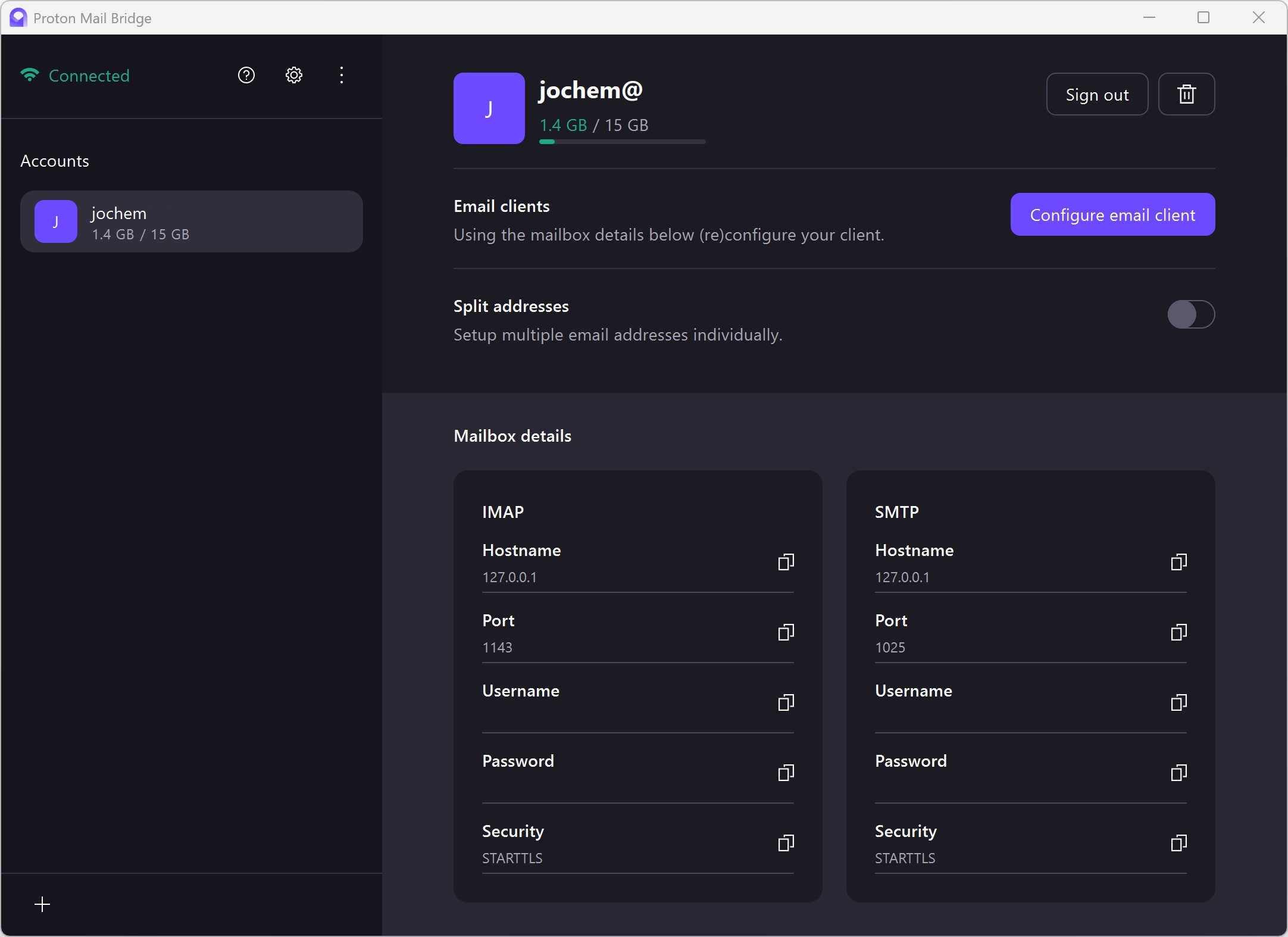The height and width of the screenshot is (937, 1288).
Task: Copy the SMTP hostname value
Action: click(1178, 562)
